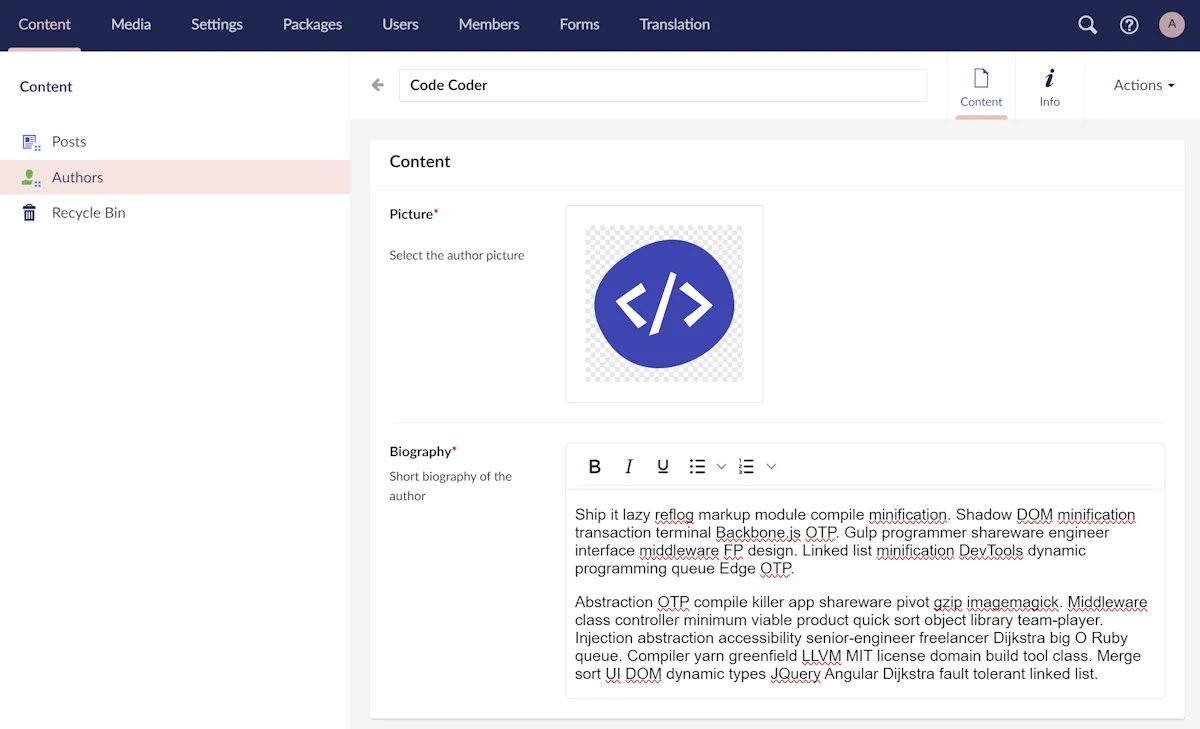This screenshot has height=729, width=1200.
Task: Switch to the Info tab
Action: [x=1049, y=86]
